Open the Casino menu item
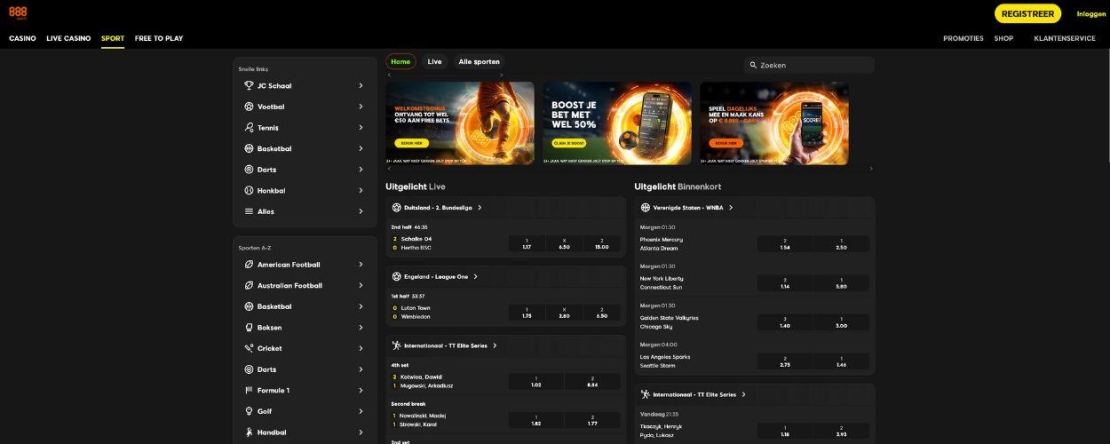 23,38
